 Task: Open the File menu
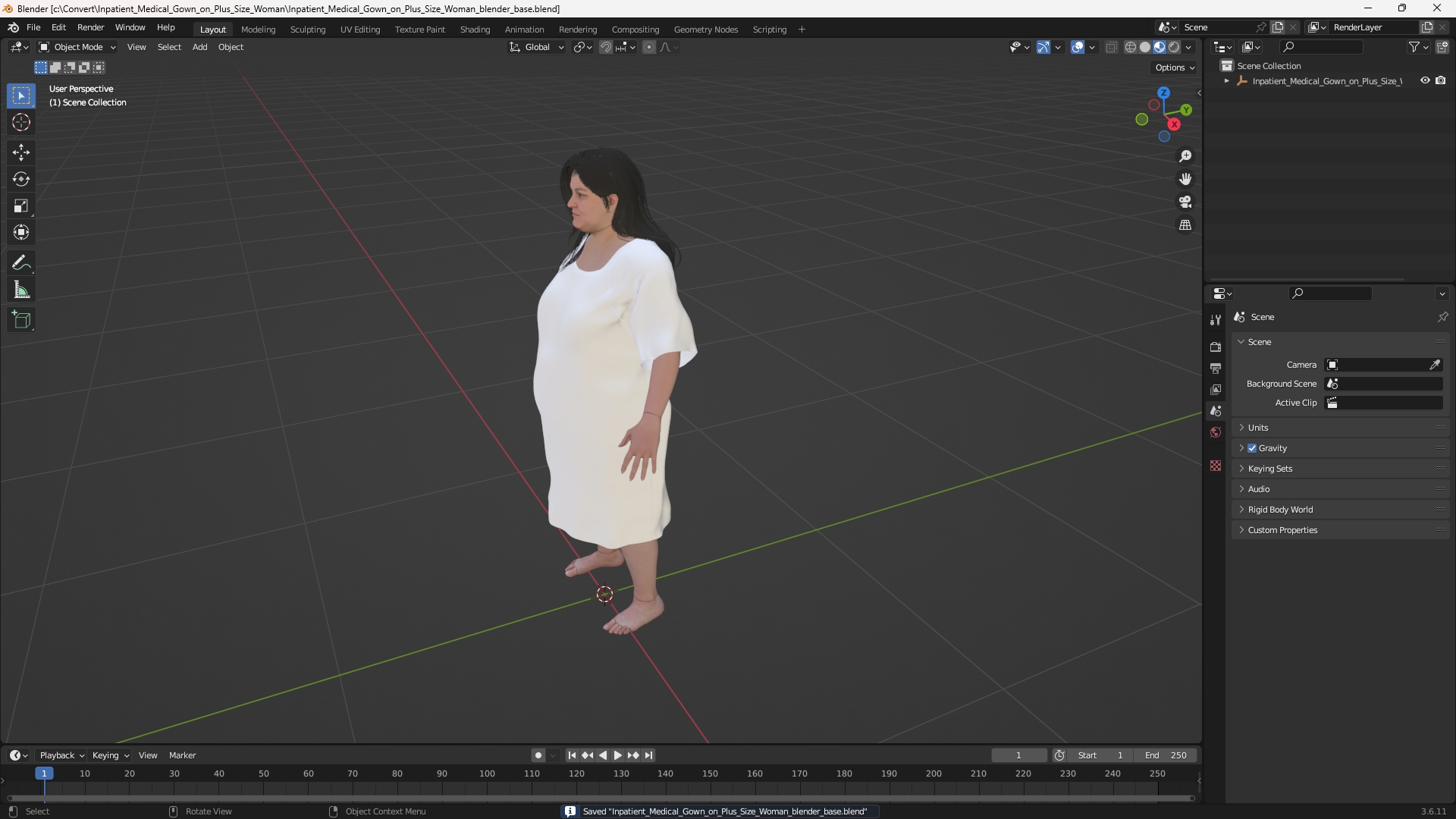click(x=33, y=27)
